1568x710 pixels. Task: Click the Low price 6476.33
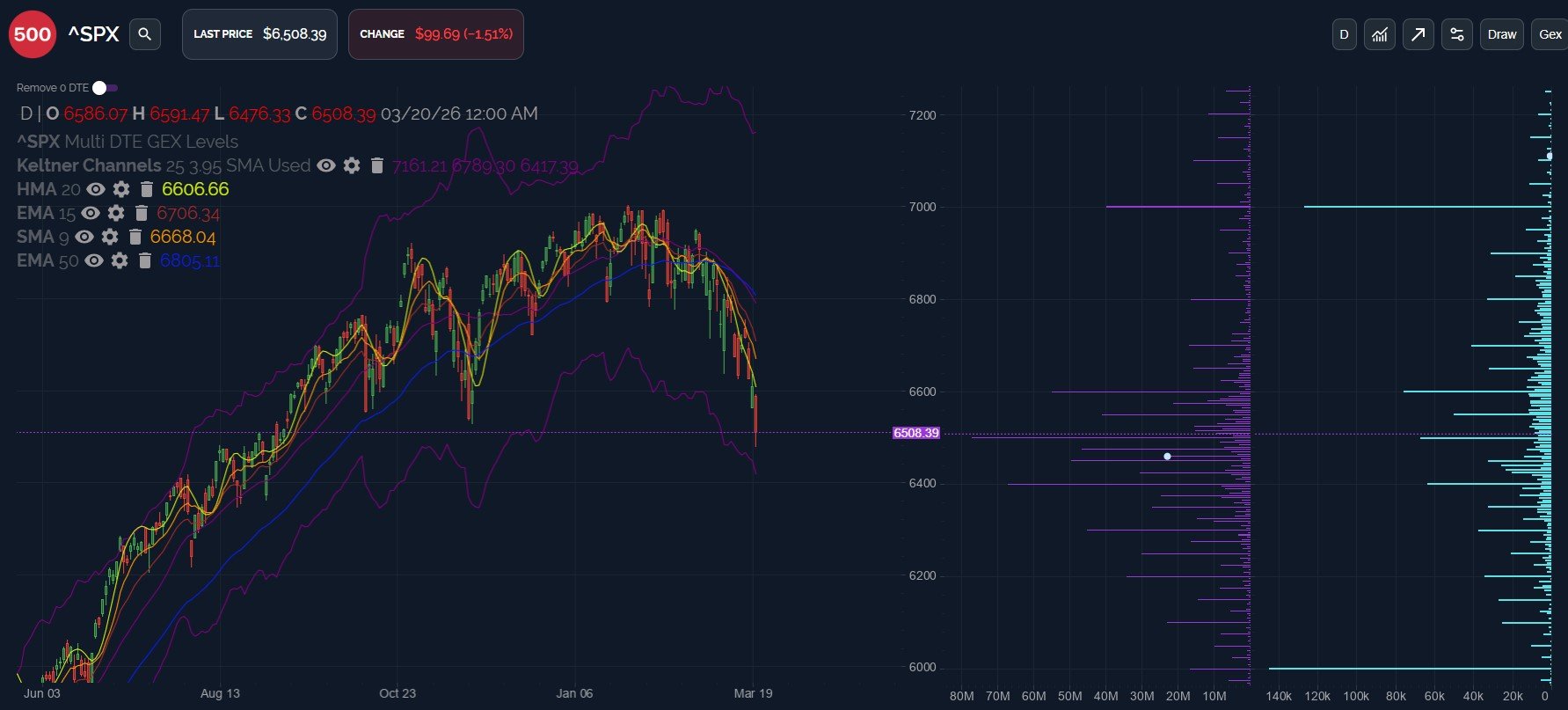pos(259,113)
